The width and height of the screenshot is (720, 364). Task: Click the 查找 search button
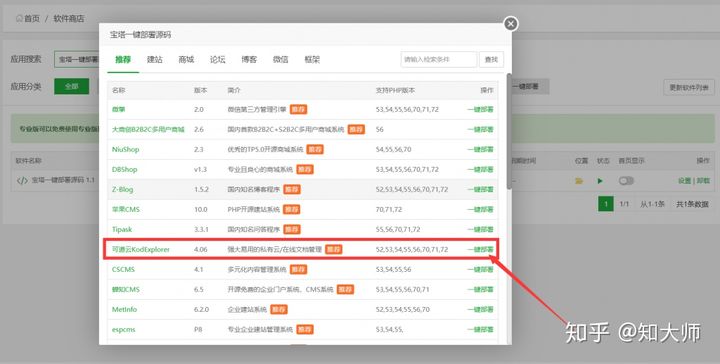click(491, 60)
